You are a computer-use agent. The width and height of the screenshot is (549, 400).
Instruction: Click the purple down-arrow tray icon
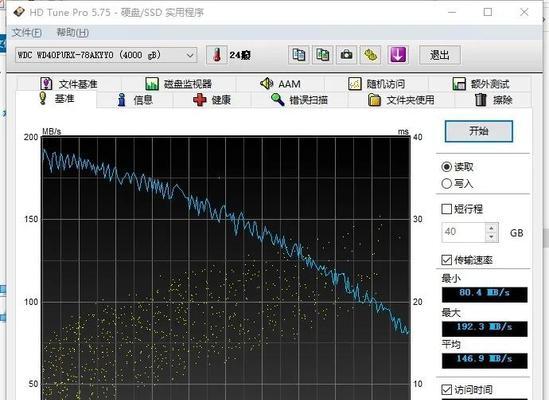398,55
